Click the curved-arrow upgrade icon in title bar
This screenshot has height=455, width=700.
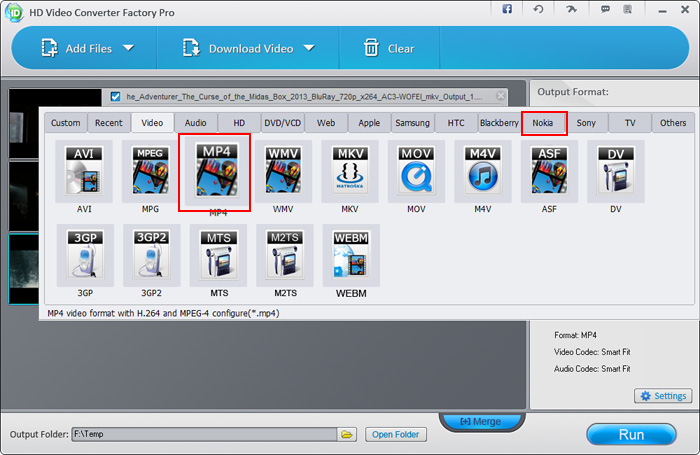point(571,9)
